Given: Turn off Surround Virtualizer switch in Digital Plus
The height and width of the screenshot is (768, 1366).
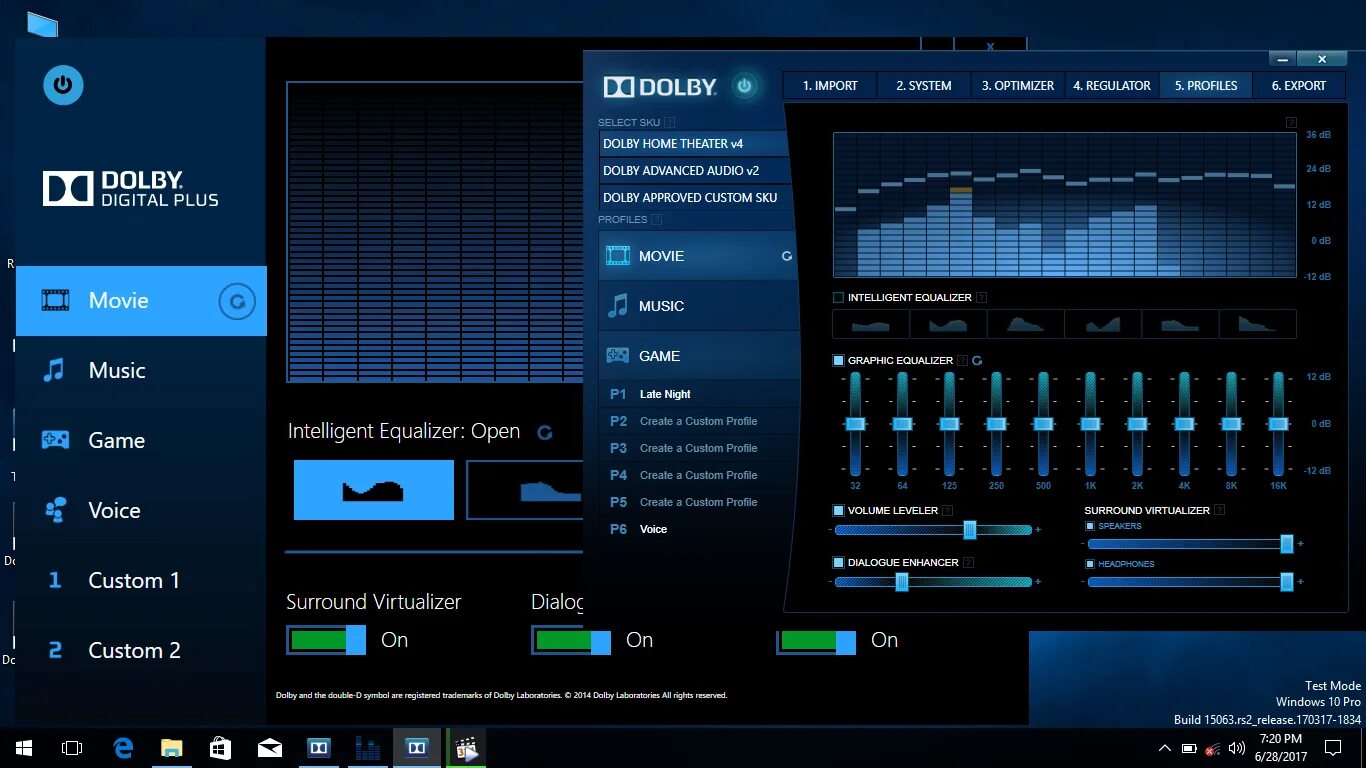Looking at the screenshot, I should point(326,640).
